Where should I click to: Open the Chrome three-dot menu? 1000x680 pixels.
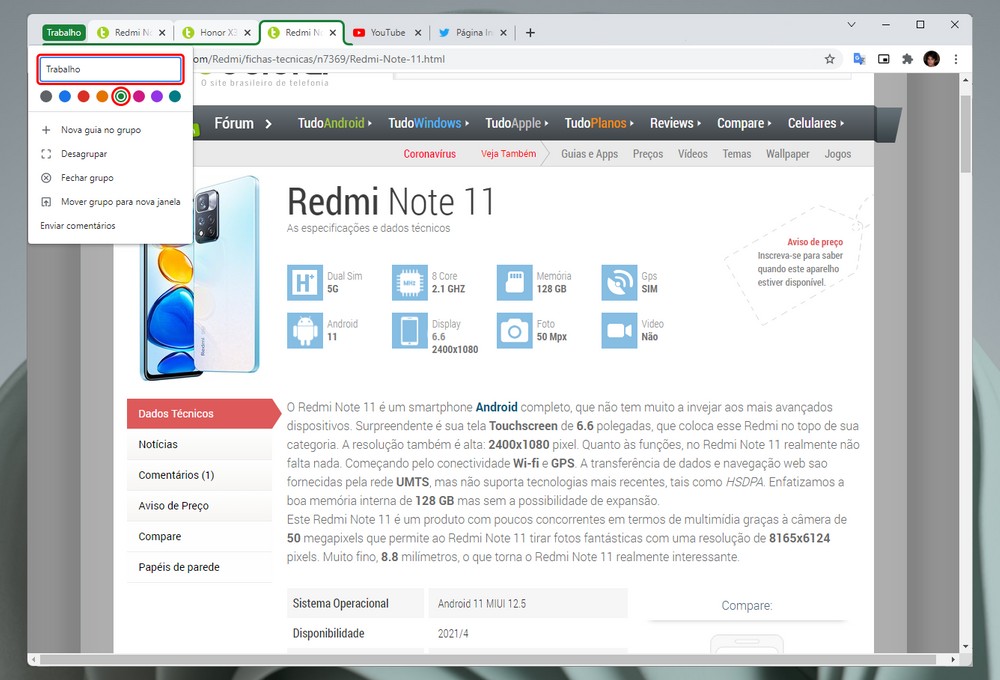click(x=955, y=59)
